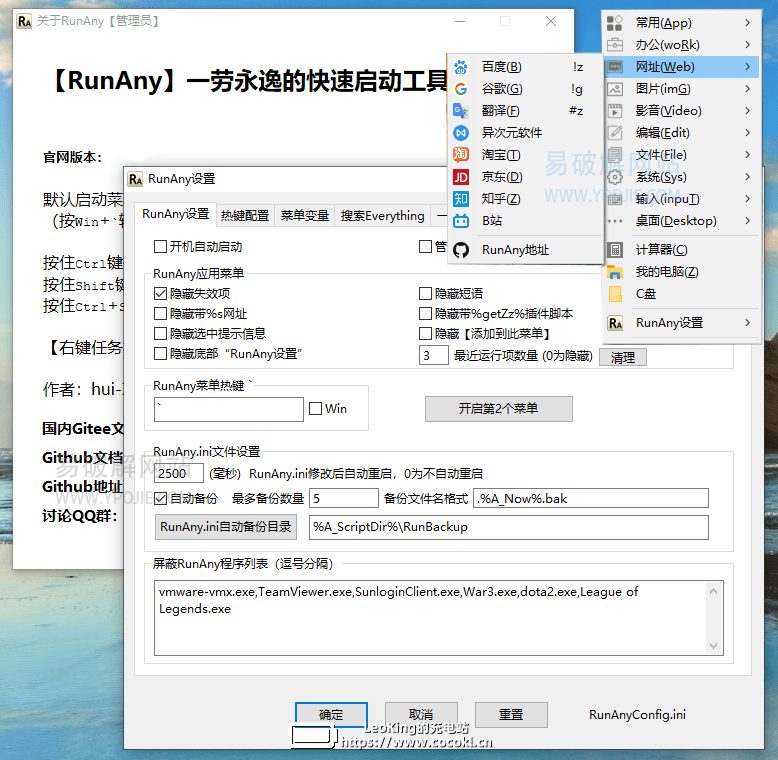Click the 清理 button
The image size is (778, 760).
click(x=623, y=357)
